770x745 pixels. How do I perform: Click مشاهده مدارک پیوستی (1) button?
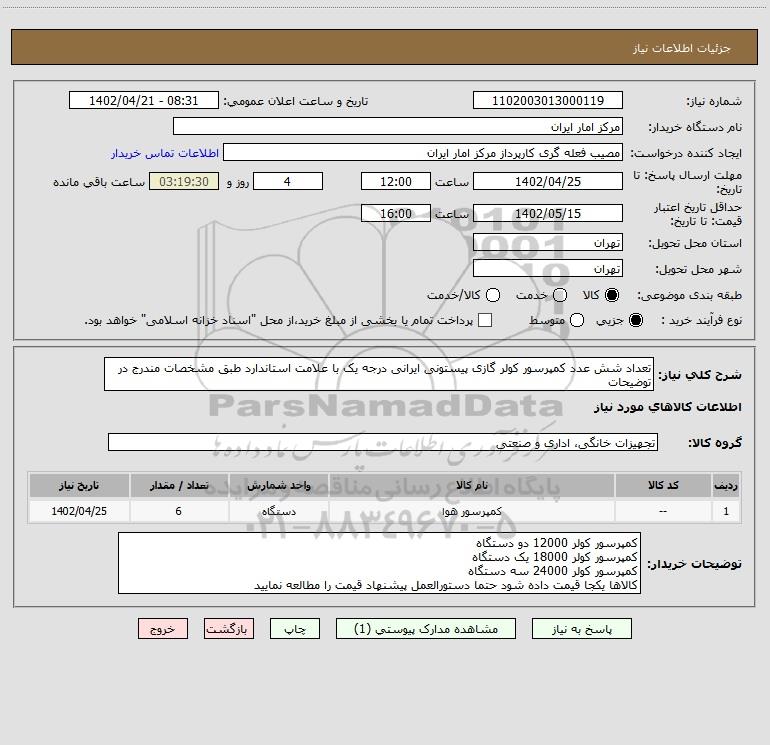[x=426, y=629]
